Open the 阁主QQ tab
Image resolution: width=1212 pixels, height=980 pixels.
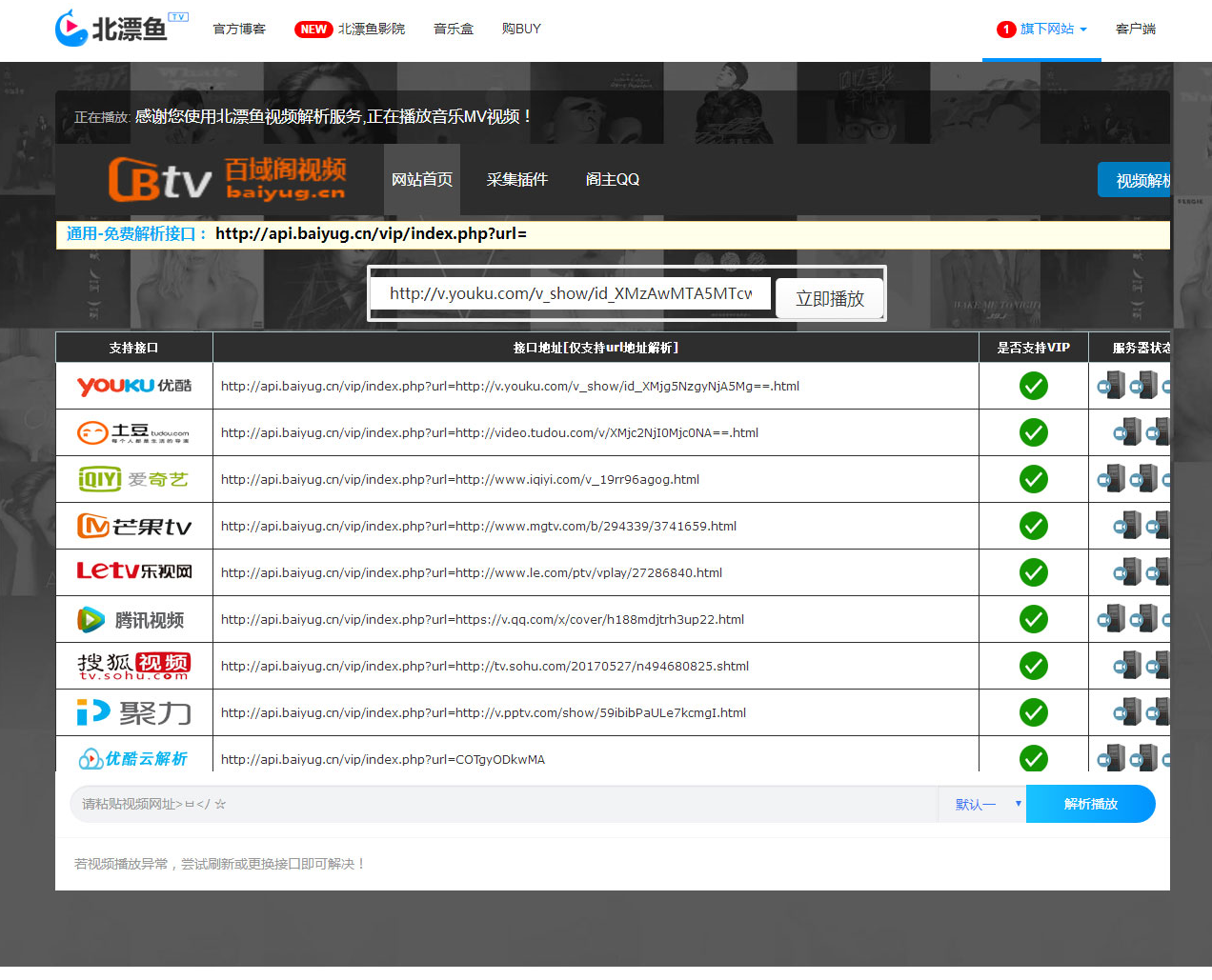[613, 179]
